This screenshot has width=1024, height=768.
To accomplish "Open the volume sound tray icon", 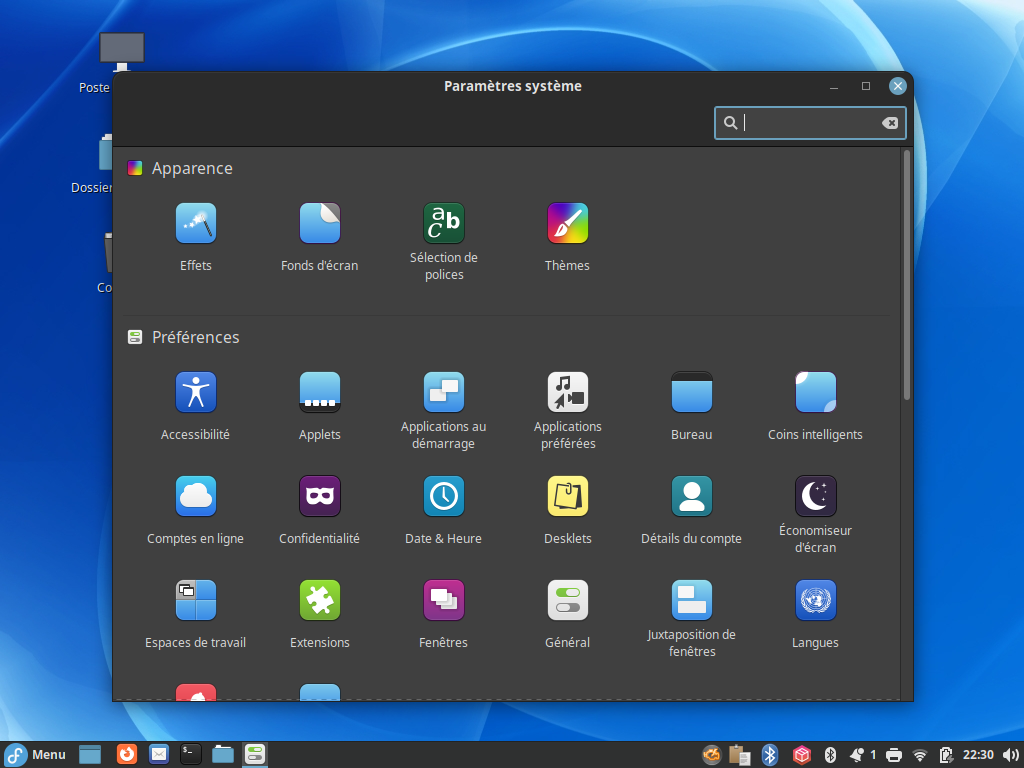I will point(1010,755).
